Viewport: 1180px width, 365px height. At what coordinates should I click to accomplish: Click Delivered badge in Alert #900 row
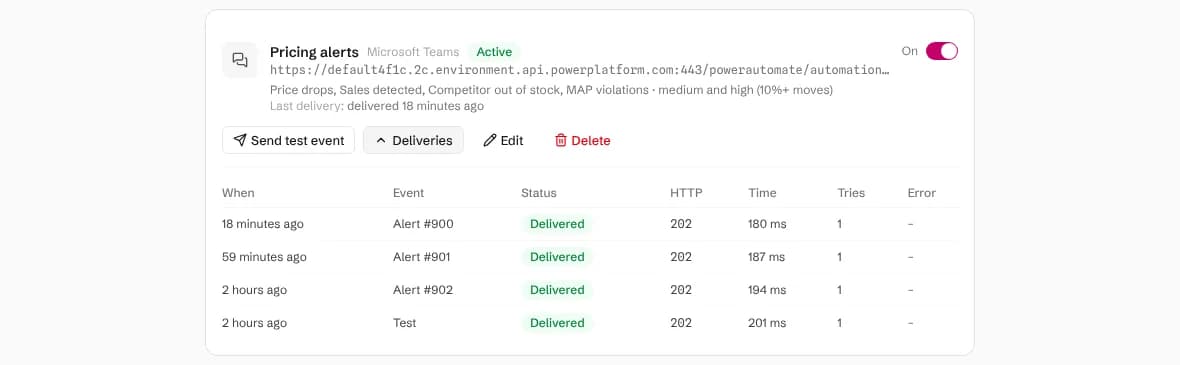pos(557,224)
